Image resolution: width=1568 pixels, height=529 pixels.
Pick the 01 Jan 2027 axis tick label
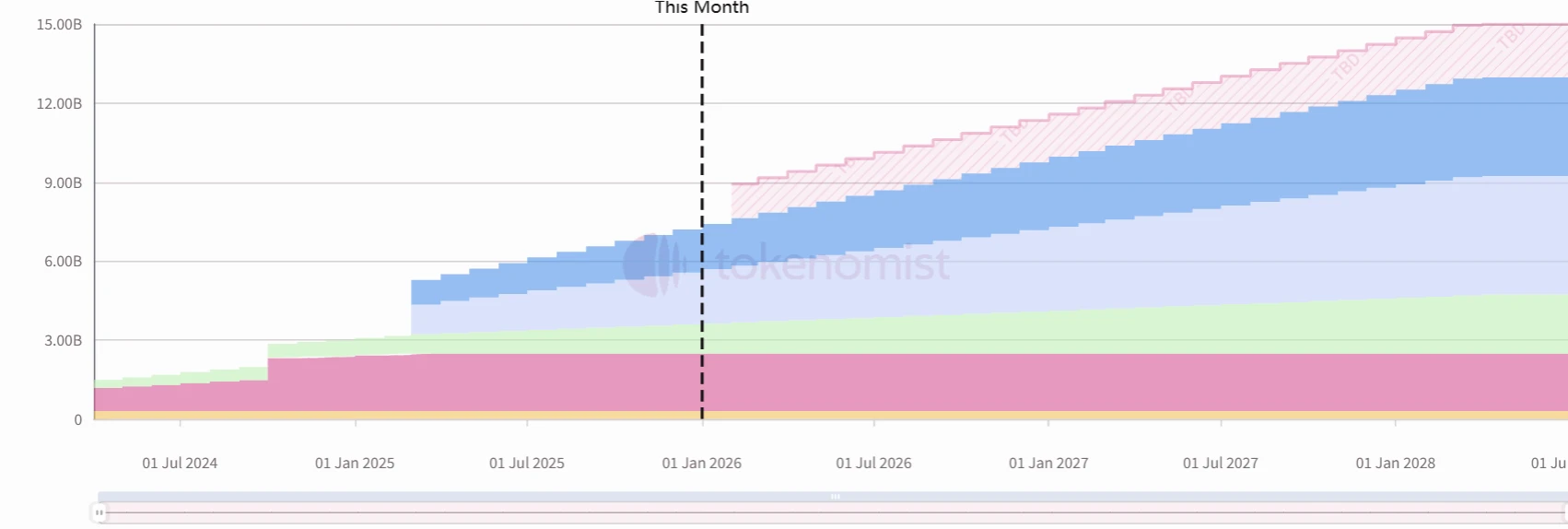coord(1048,464)
